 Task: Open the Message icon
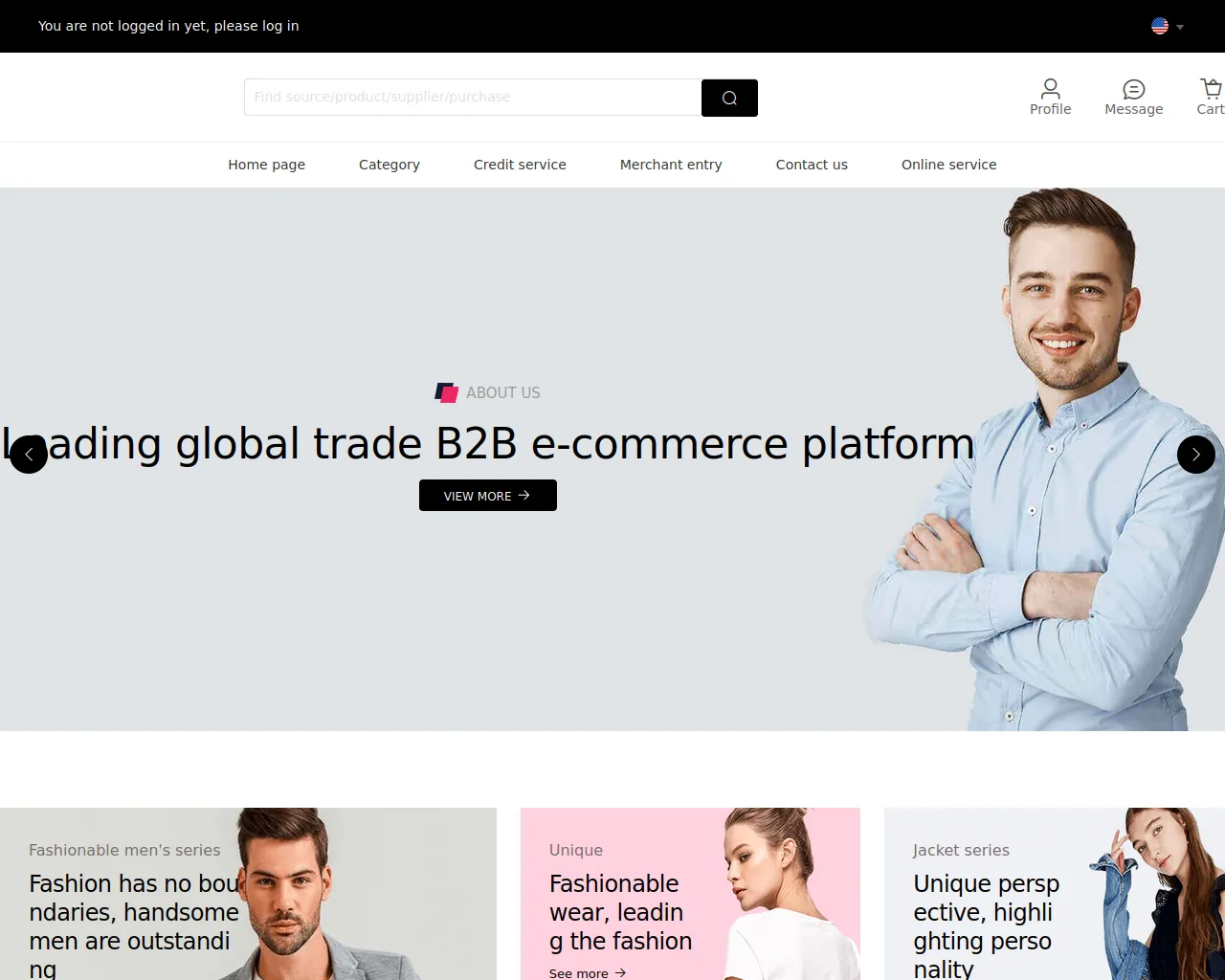click(1133, 89)
